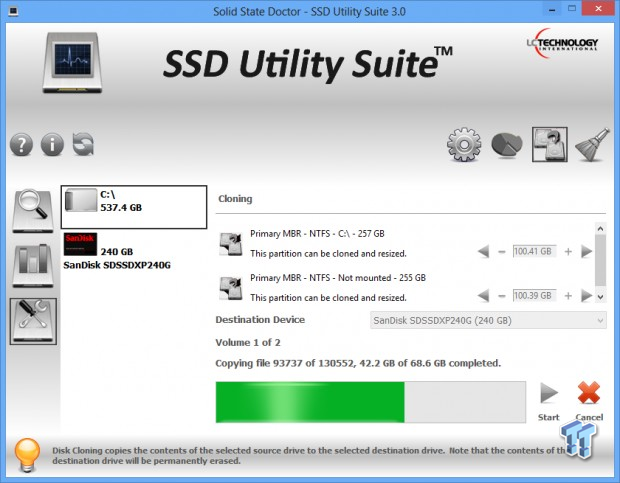Select the magnifying glass drive scan icon
620x483 pixels.
pyautogui.click(x=32, y=211)
